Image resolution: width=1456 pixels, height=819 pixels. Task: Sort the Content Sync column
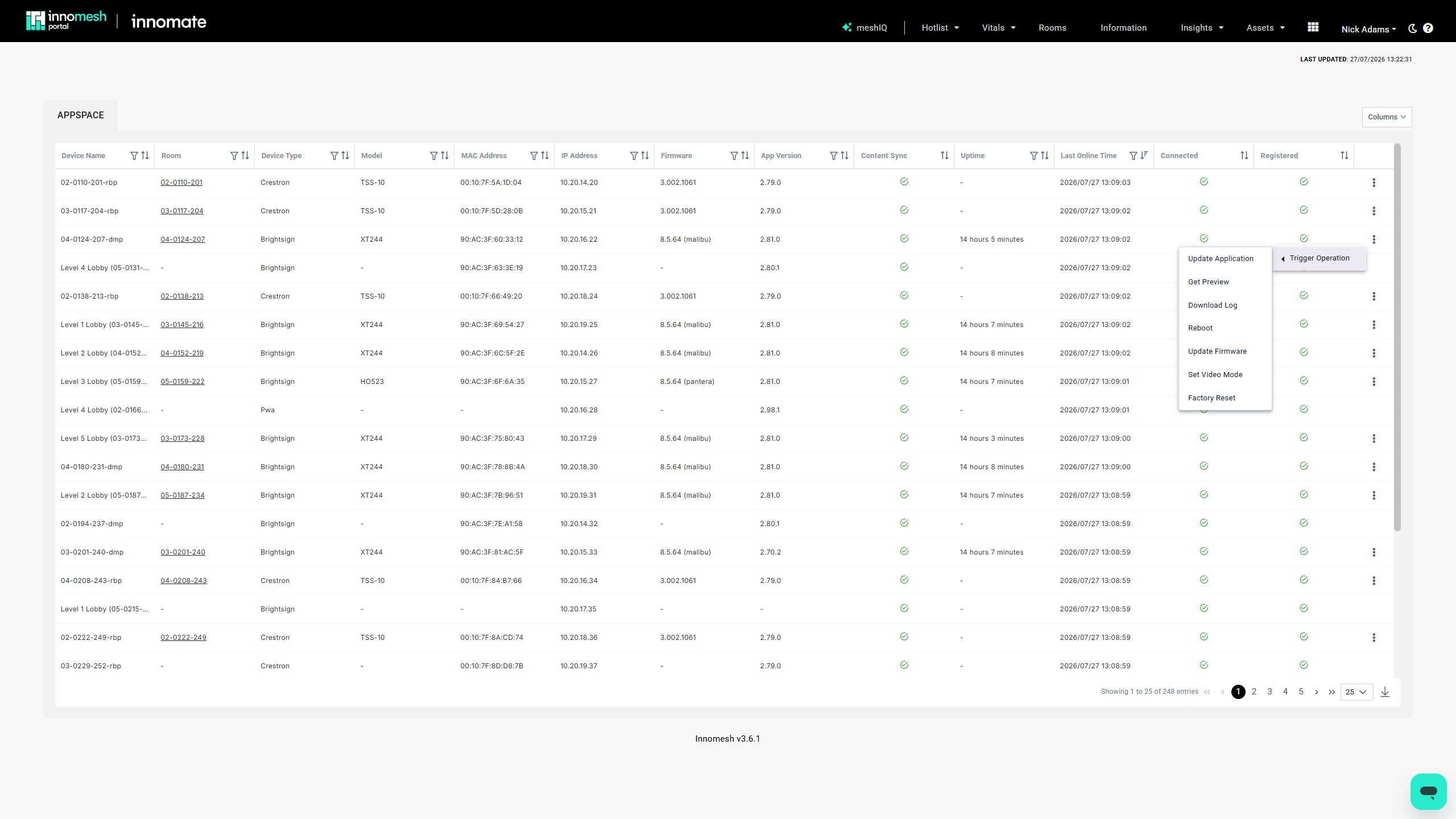click(945, 156)
